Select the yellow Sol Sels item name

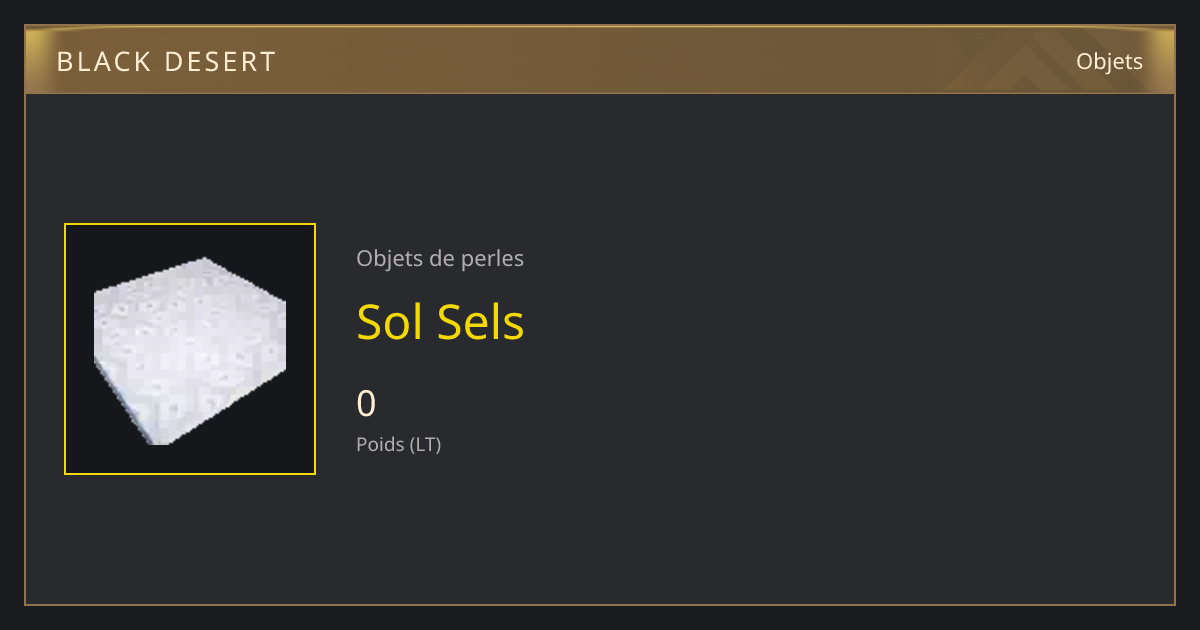440,322
